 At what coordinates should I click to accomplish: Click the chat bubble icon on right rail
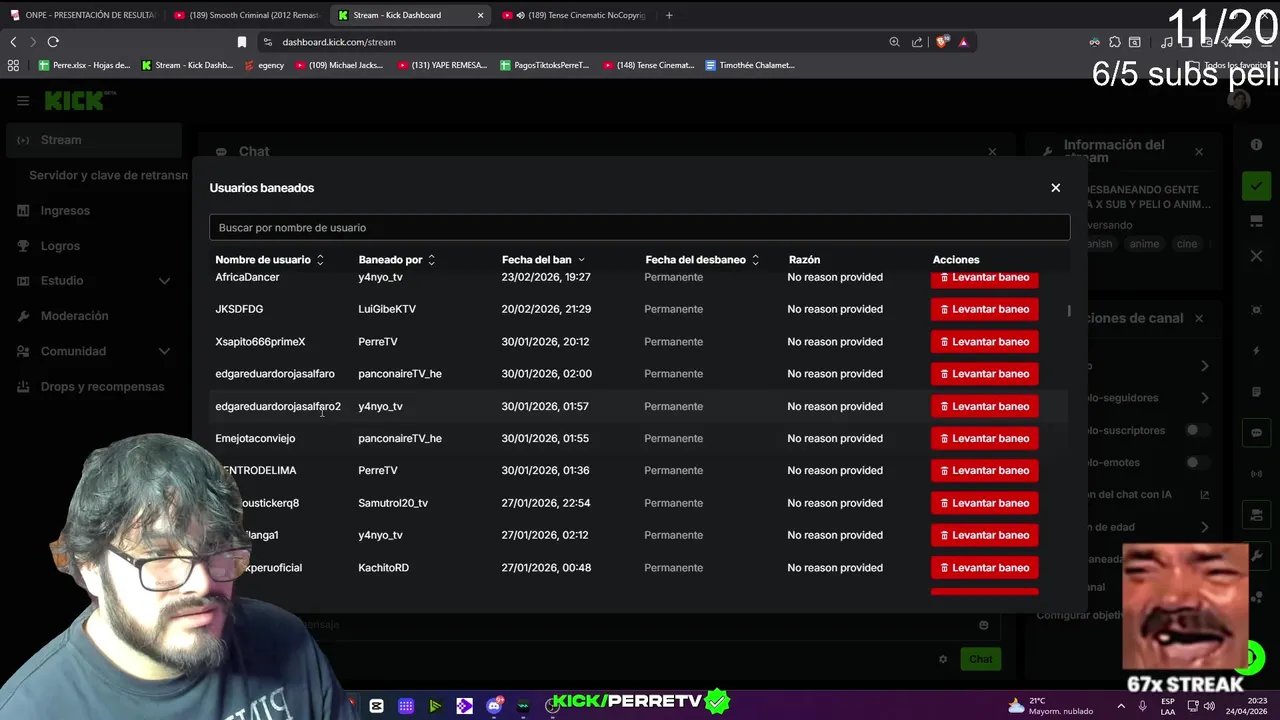click(1256, 433)
